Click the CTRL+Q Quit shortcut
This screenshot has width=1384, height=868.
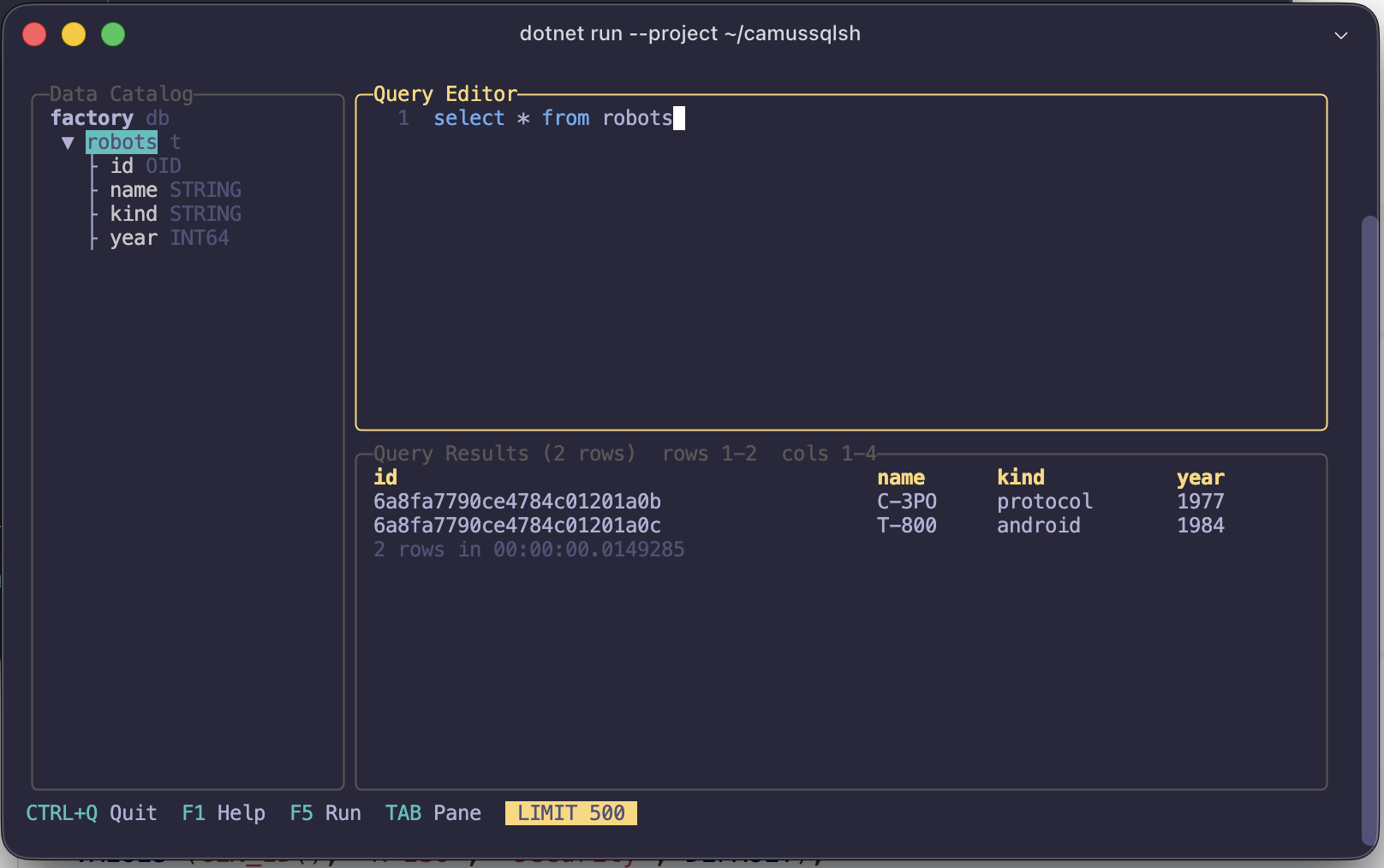click(x=92, y=813)
